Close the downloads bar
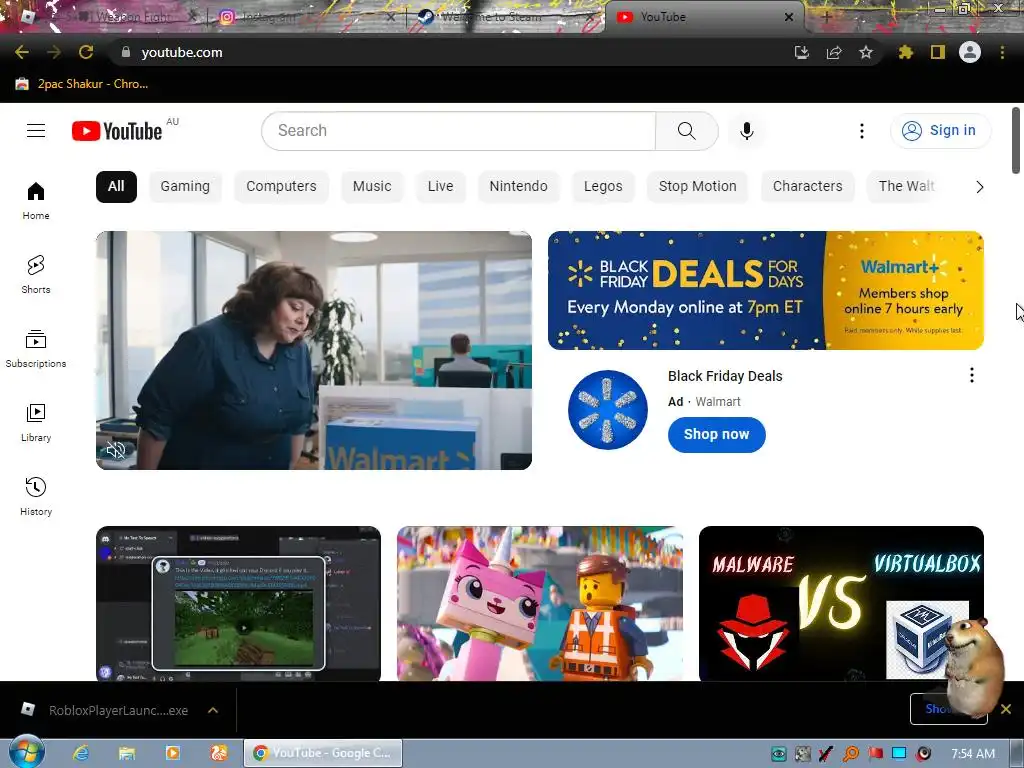 click(x=1006, y=709)
